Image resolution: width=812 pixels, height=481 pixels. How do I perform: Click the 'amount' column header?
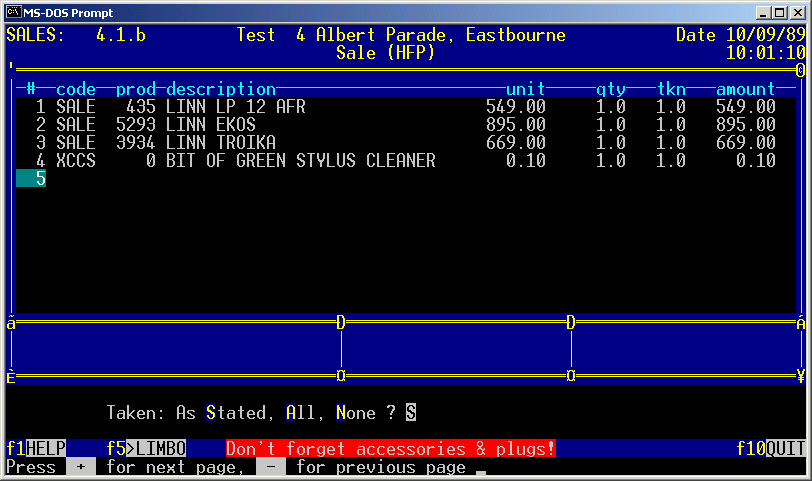[x=745, y=89]
